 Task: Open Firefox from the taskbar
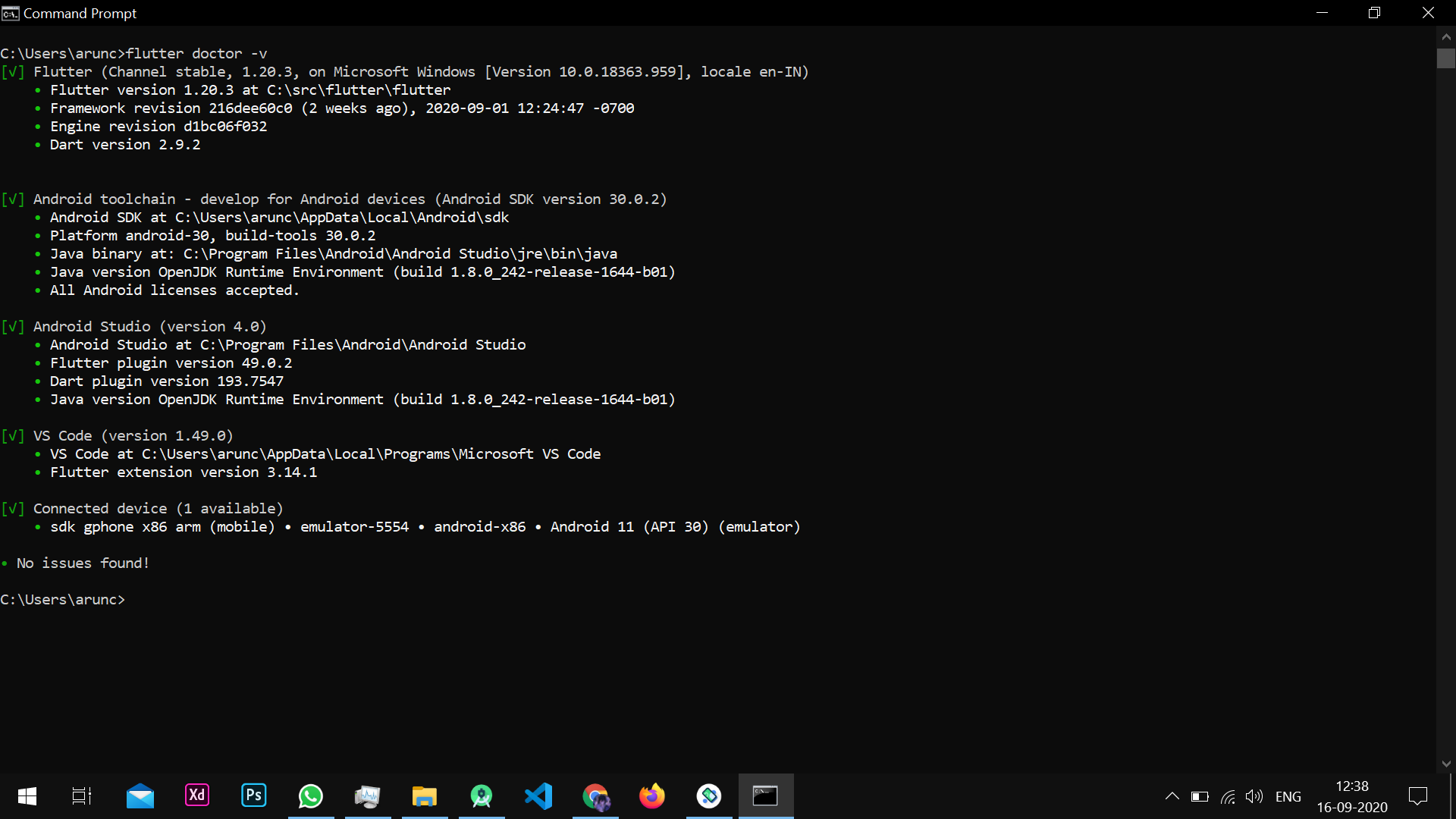[x=652, y=796]
